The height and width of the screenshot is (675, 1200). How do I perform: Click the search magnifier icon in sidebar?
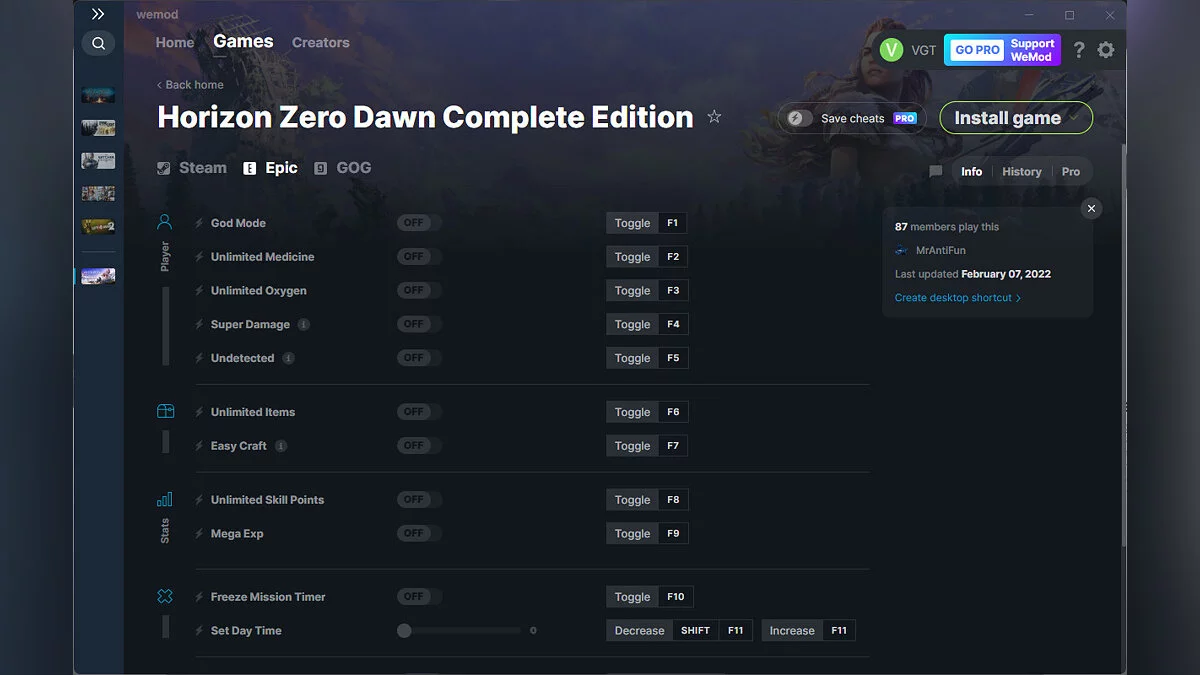(x=98, y=43)
